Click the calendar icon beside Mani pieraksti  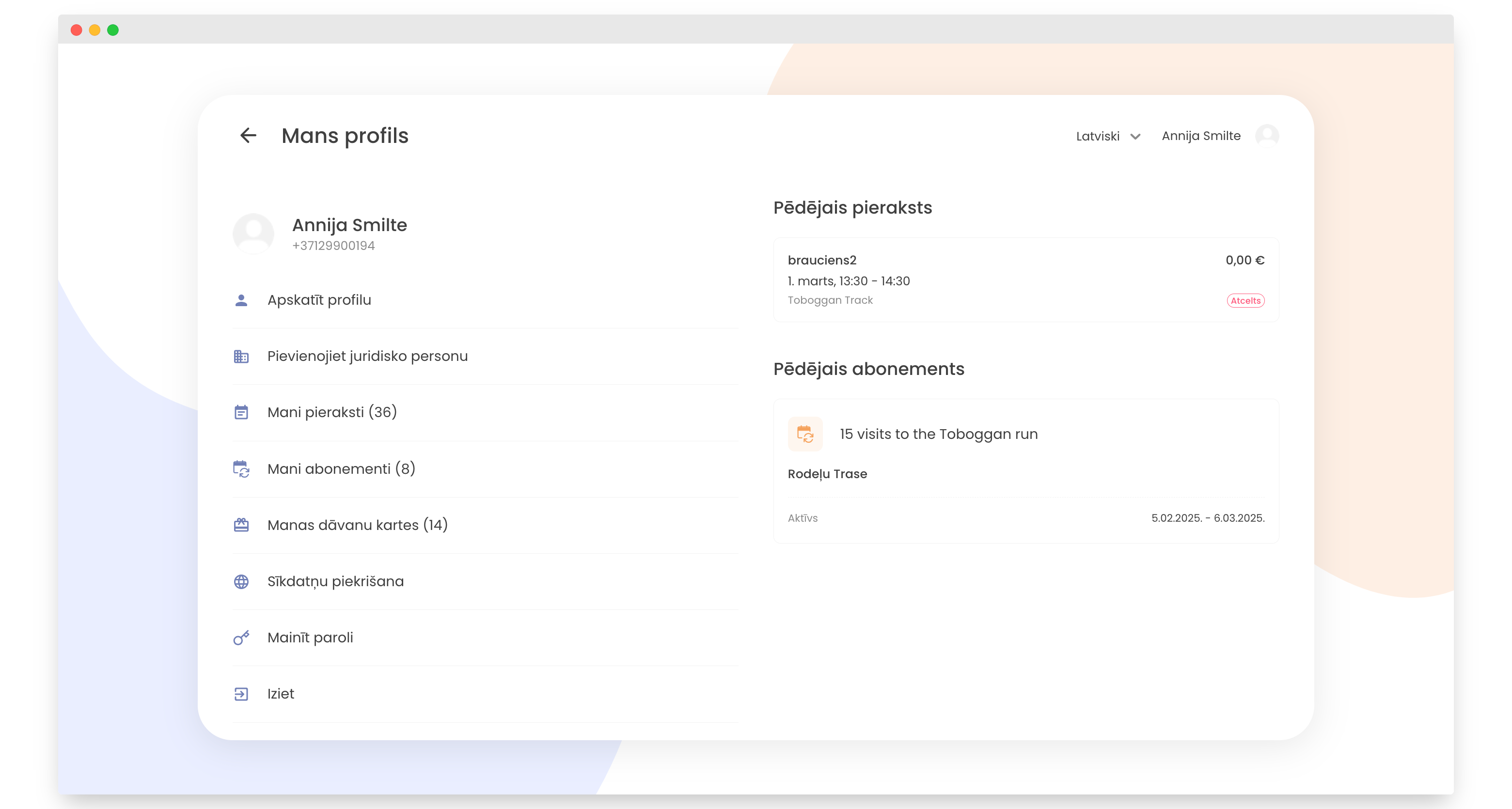coord(241,412)
